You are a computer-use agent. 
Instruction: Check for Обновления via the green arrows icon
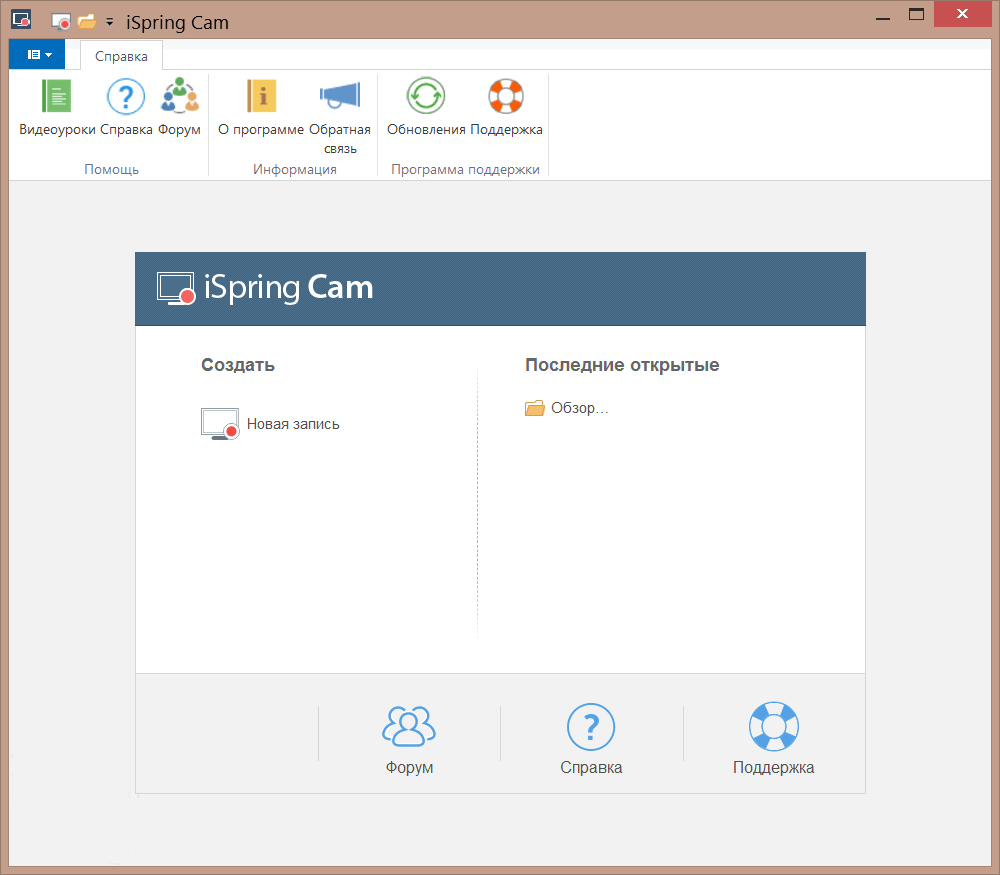coord(426,97)
